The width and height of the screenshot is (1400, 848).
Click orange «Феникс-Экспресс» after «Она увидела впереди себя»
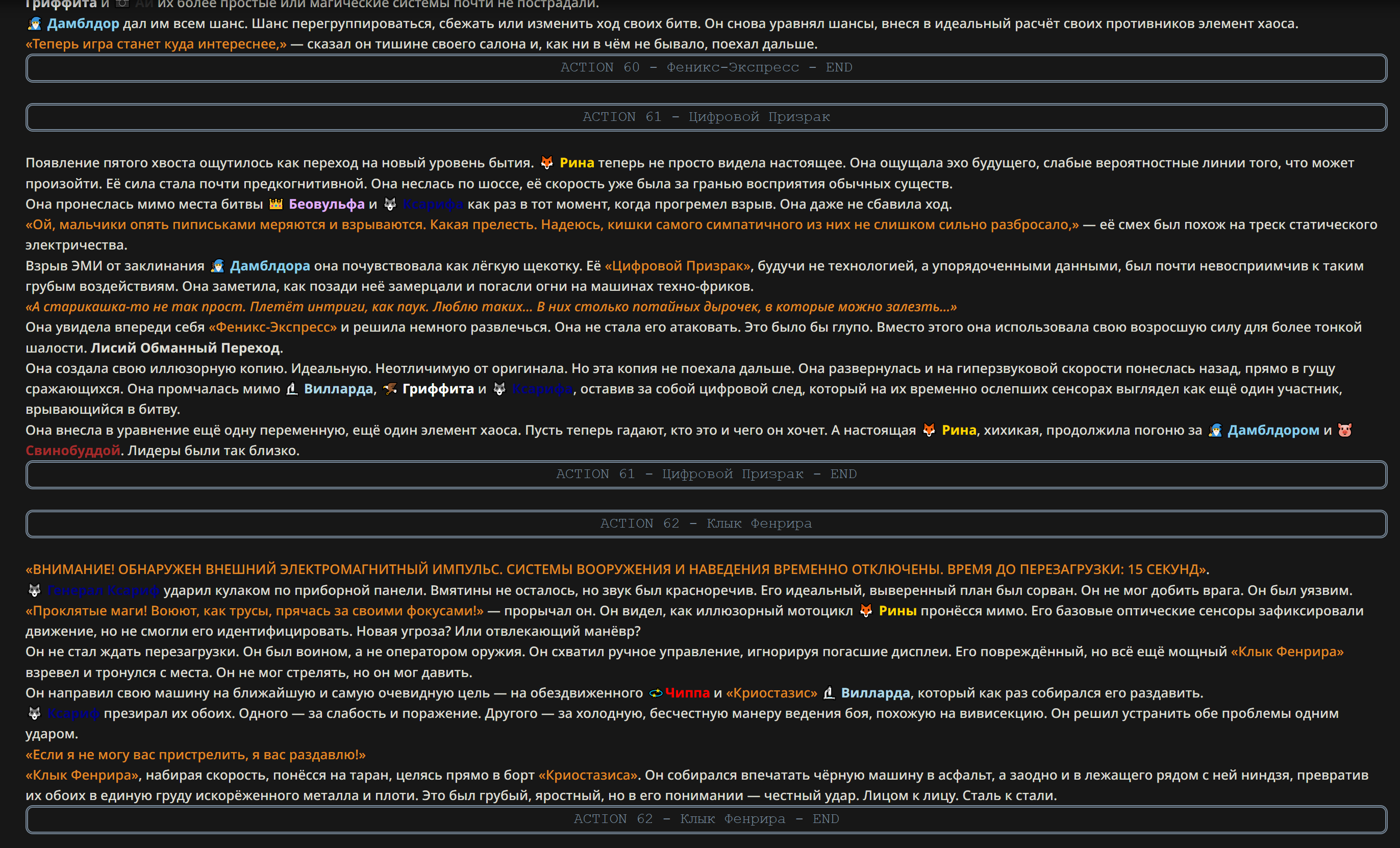[273, 327]
